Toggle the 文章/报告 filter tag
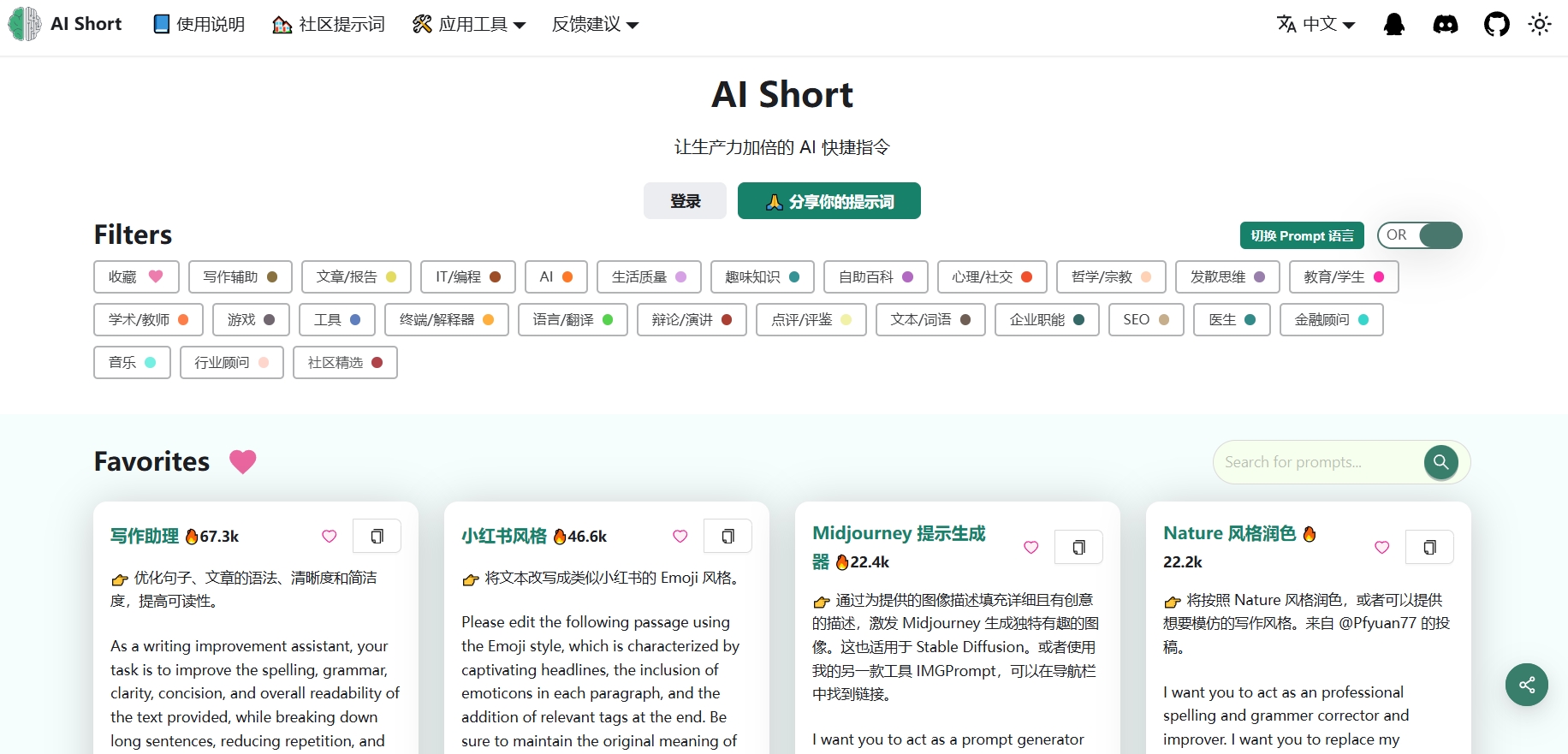Screen dimensions: 1568x754 pos(356,276)
